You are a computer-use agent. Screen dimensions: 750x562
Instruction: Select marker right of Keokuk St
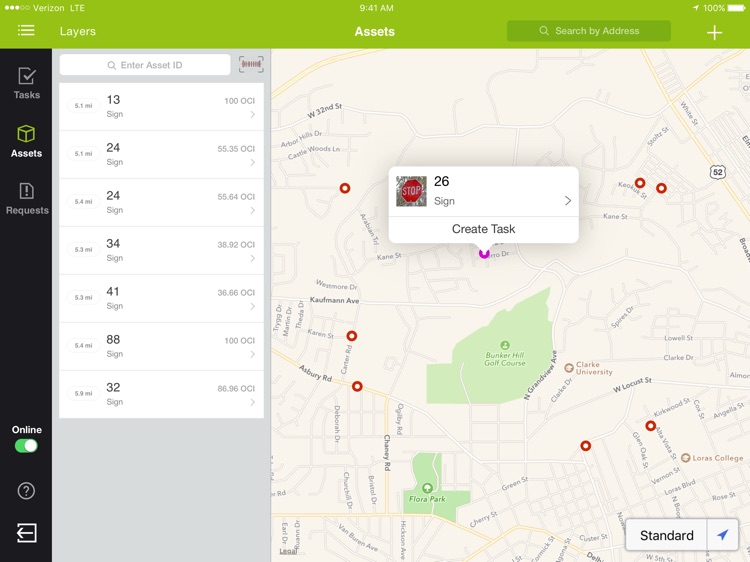tap(661, 188)
